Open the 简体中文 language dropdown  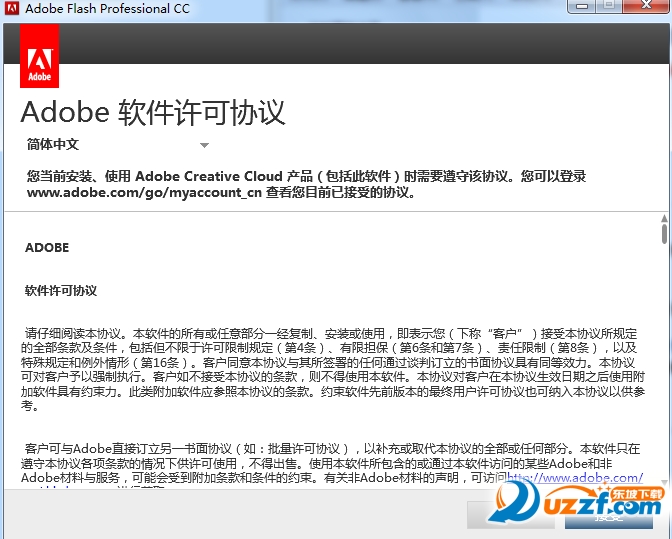(x=117, y=144)
